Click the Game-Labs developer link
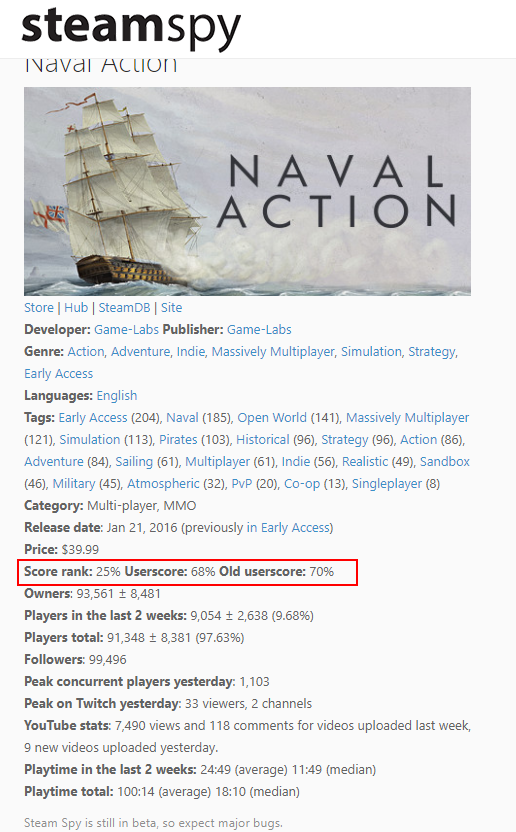This screenshot has width=516, height=832. pos(126,330)
